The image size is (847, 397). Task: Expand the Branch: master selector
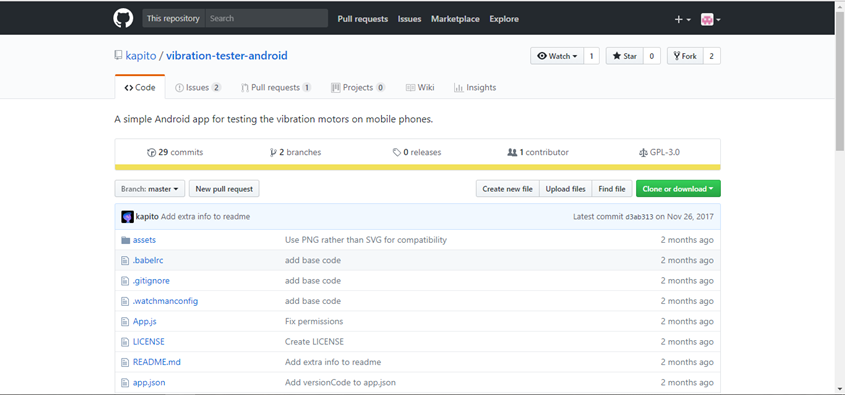tap(150, 189)
